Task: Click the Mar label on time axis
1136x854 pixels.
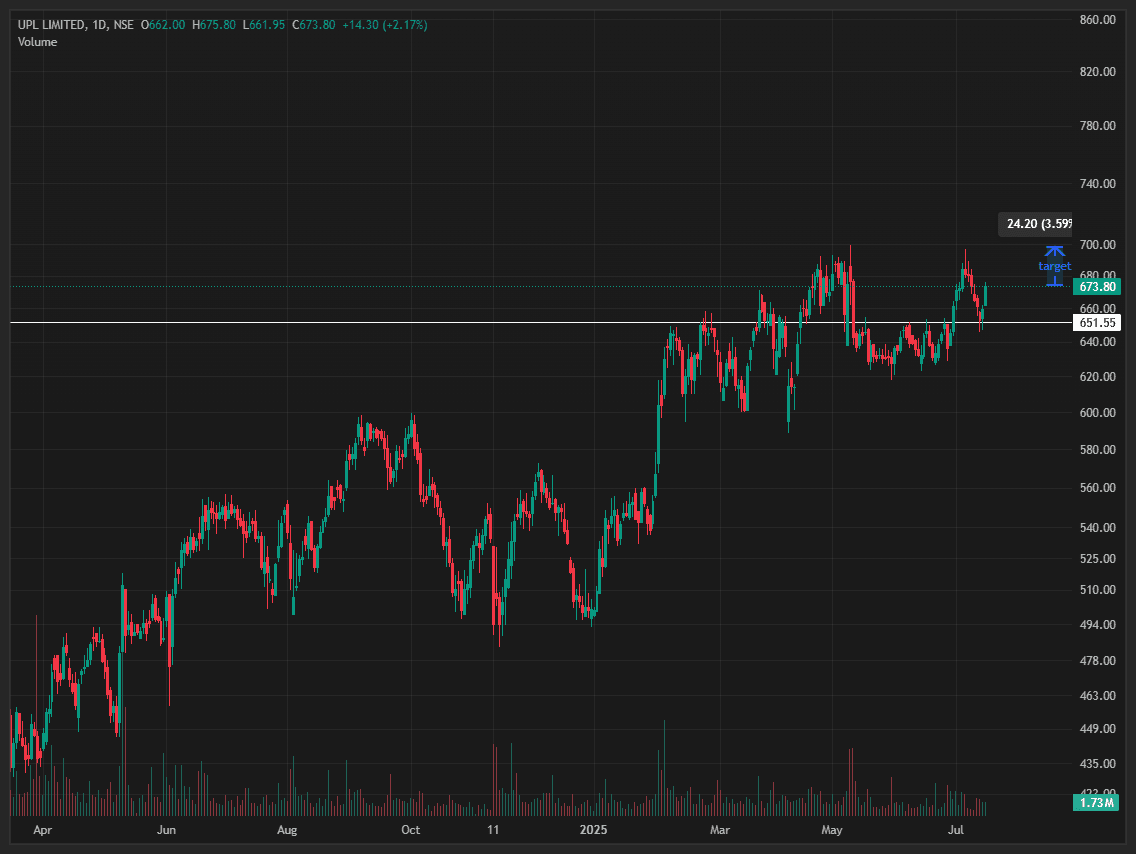Action: 719,830
